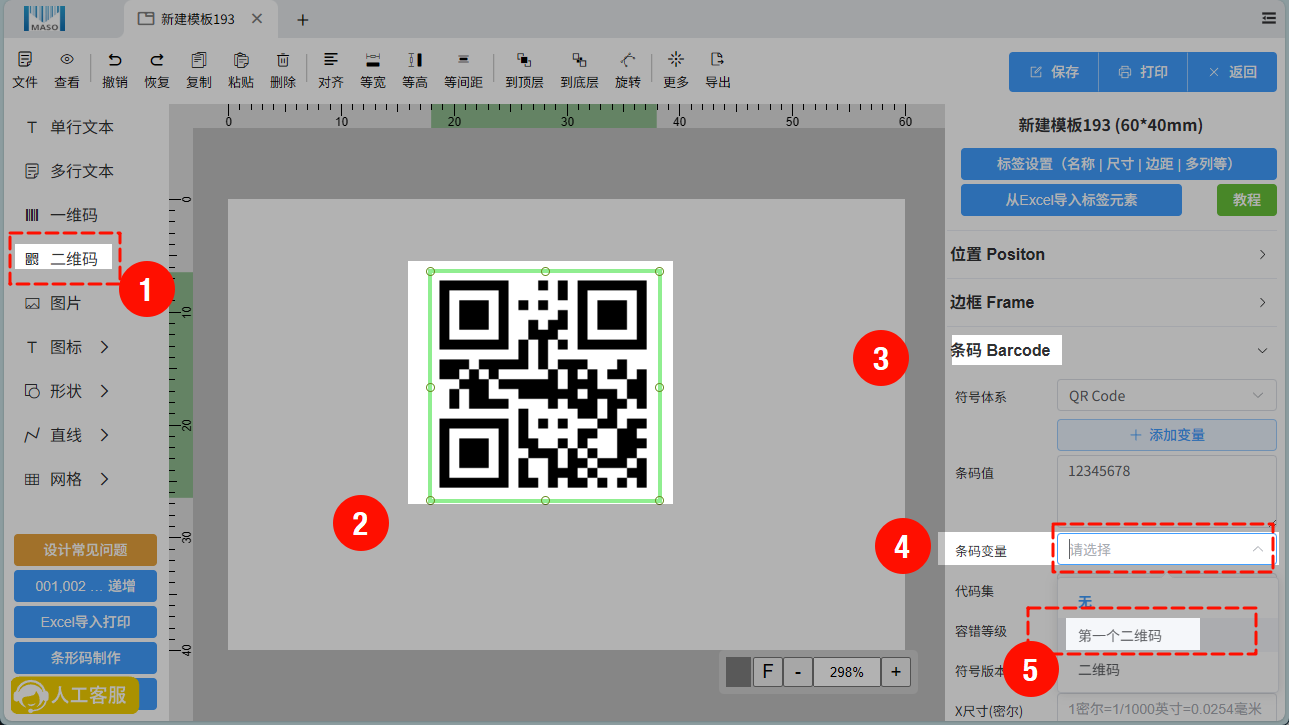
Task: Click 从Excel导入标签元素 button
Action: 1071,200
